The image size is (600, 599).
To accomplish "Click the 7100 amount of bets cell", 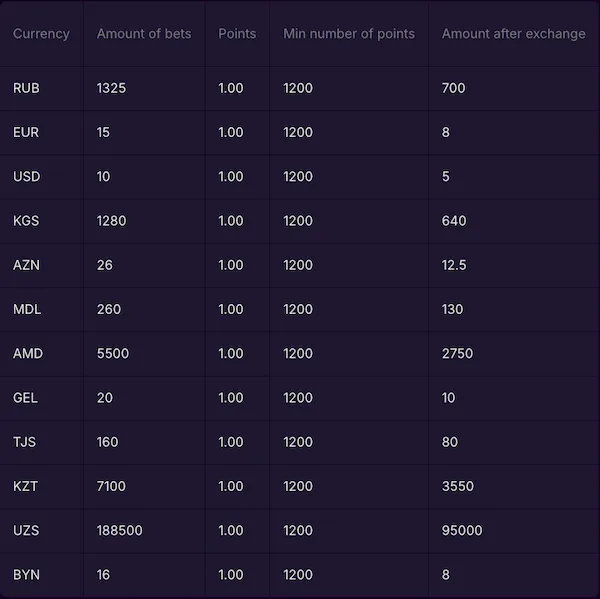I will tap(111, 486).
